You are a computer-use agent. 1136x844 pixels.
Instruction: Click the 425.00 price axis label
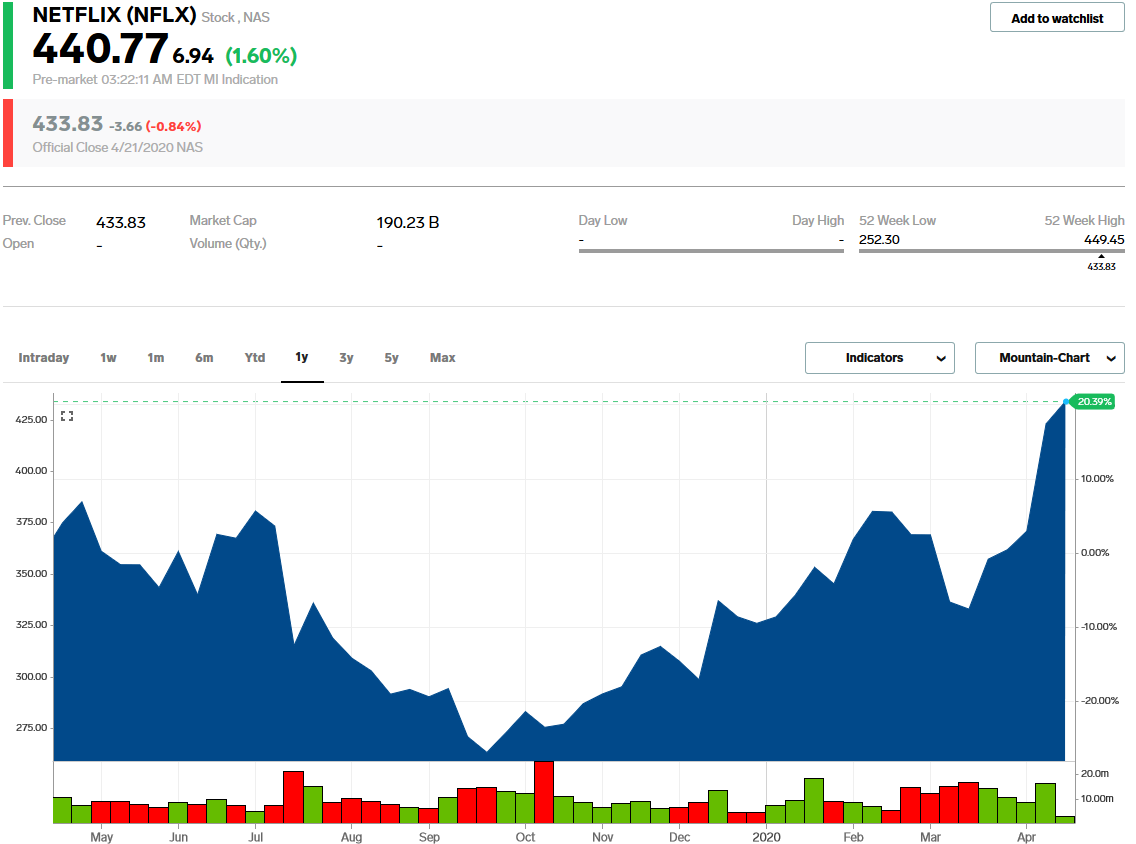31,419
